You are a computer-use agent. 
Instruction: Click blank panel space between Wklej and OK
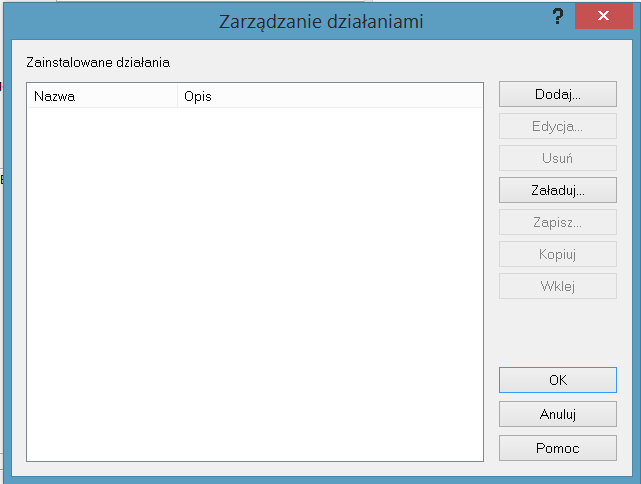tap(557, 332)
